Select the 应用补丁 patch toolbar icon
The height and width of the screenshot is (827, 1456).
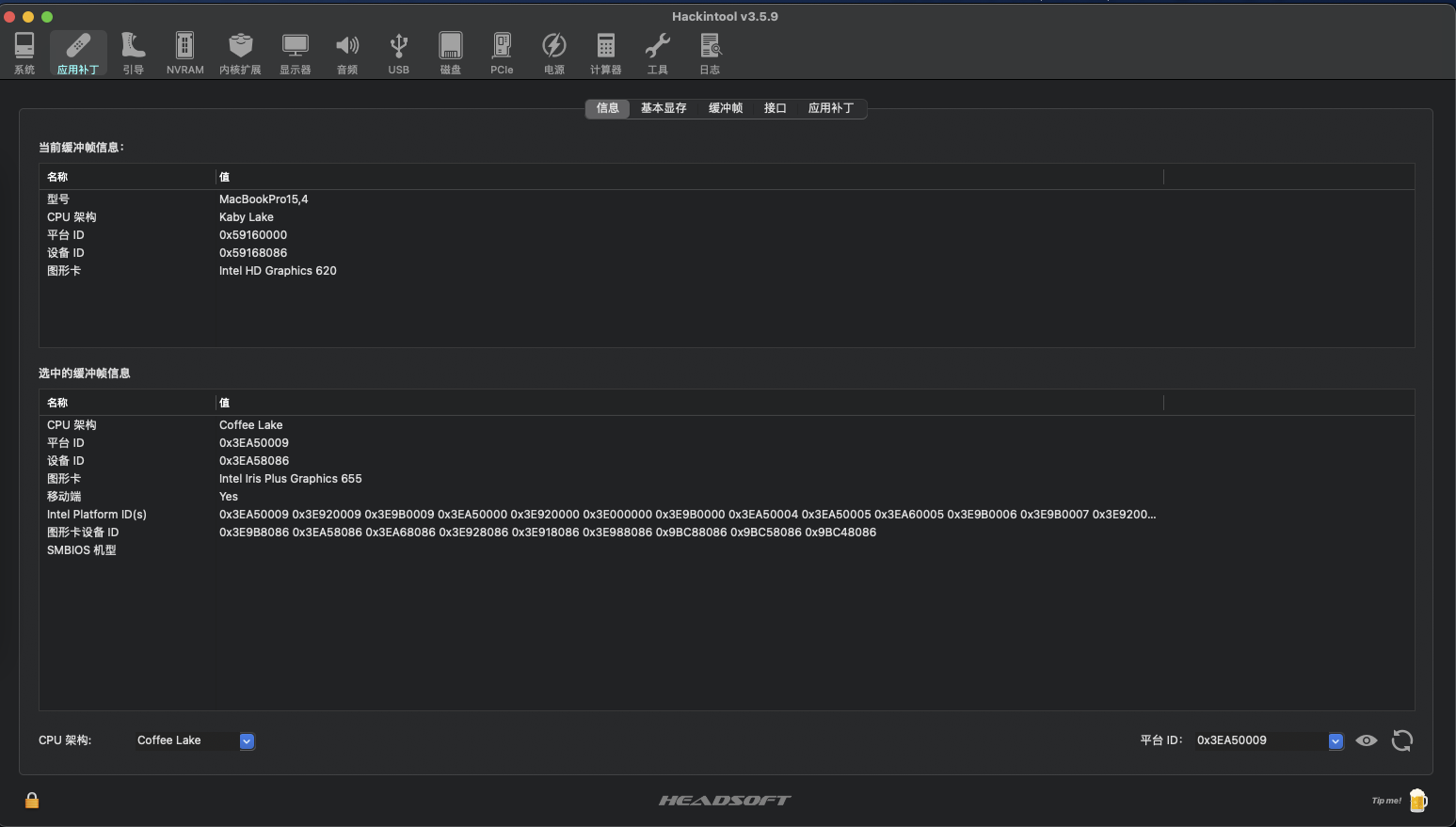tap(78, 54)
